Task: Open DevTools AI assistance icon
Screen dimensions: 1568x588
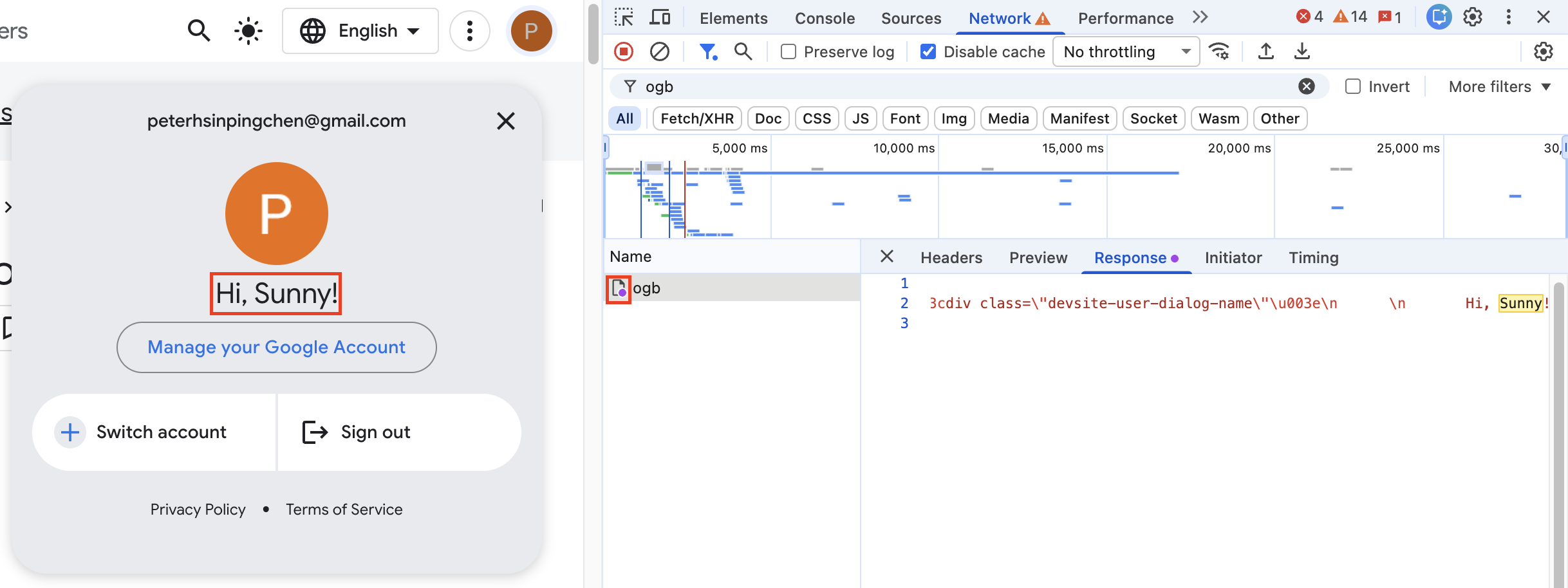Action: tap(1439, 17)
